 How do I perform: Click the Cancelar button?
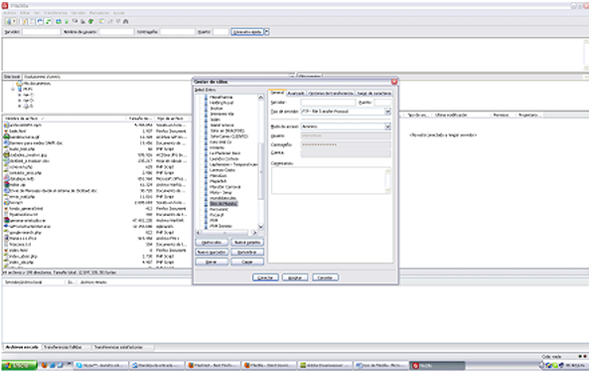pyautogui.click(x=325, y=277)
